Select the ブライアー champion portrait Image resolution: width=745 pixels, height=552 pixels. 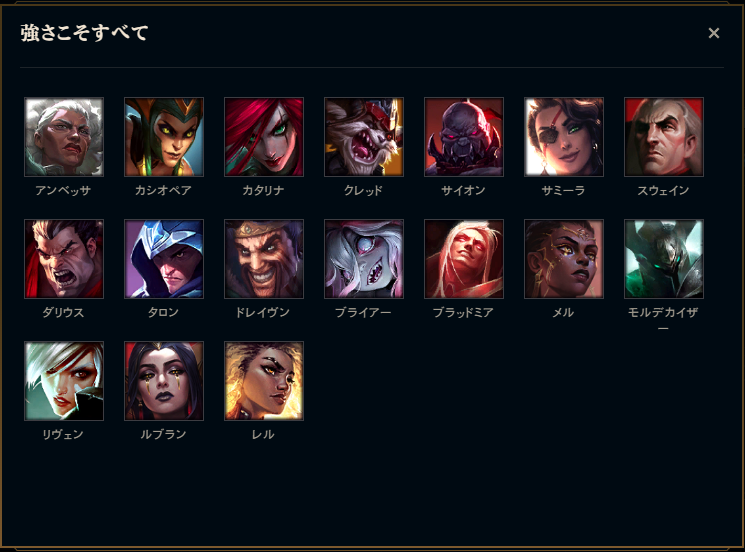pyautogui.click(x=364, y=259)
